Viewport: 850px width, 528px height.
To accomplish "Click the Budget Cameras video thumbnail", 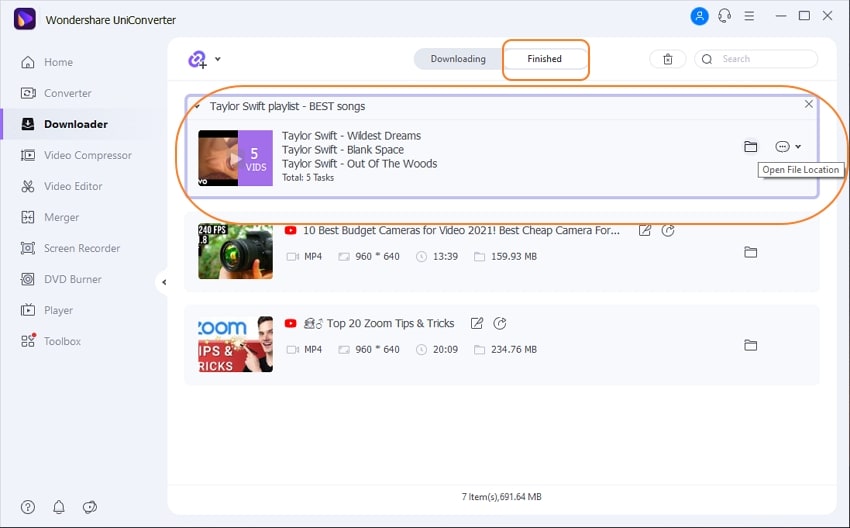I will pyautogui.click(x=235, y=252).
